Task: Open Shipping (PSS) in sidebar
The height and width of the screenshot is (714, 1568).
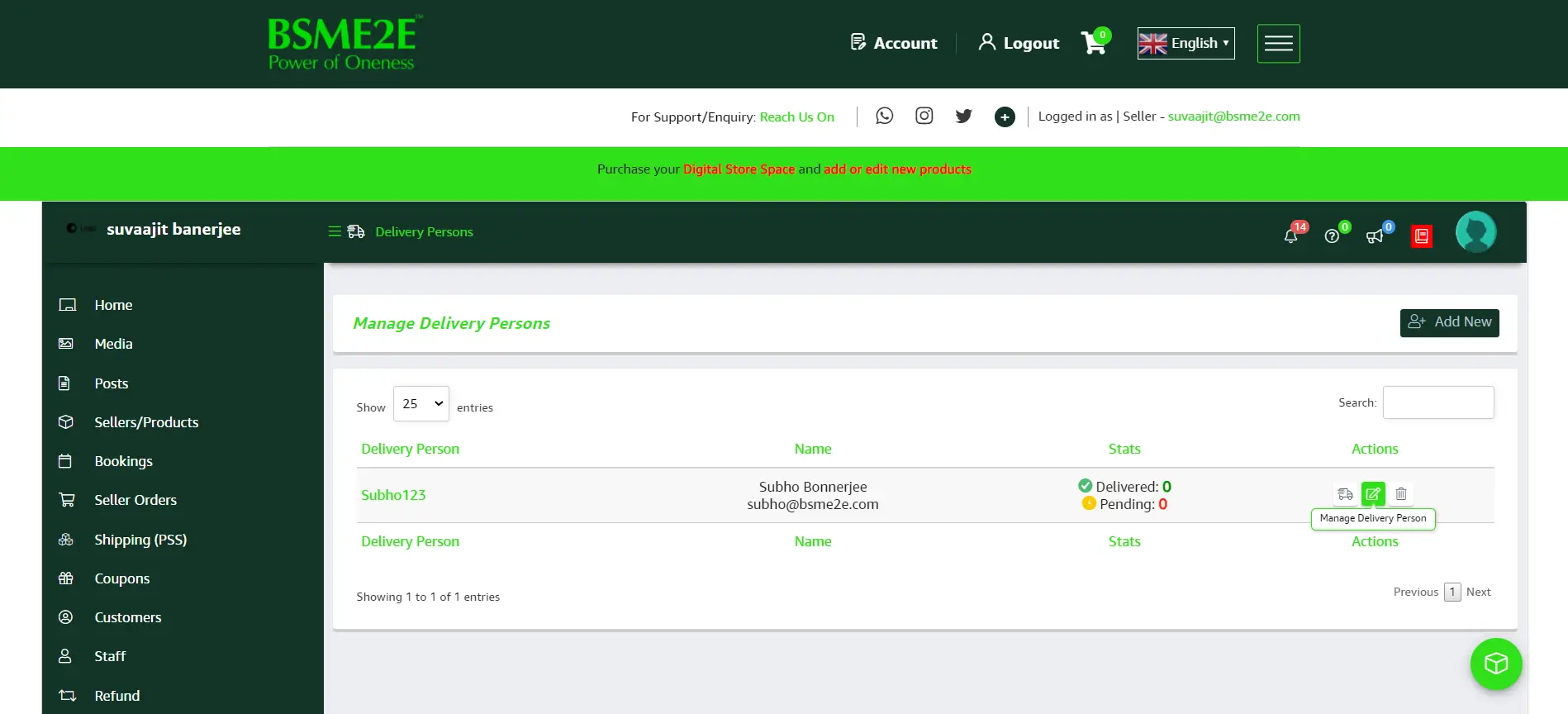Action: tap(140, 540)
